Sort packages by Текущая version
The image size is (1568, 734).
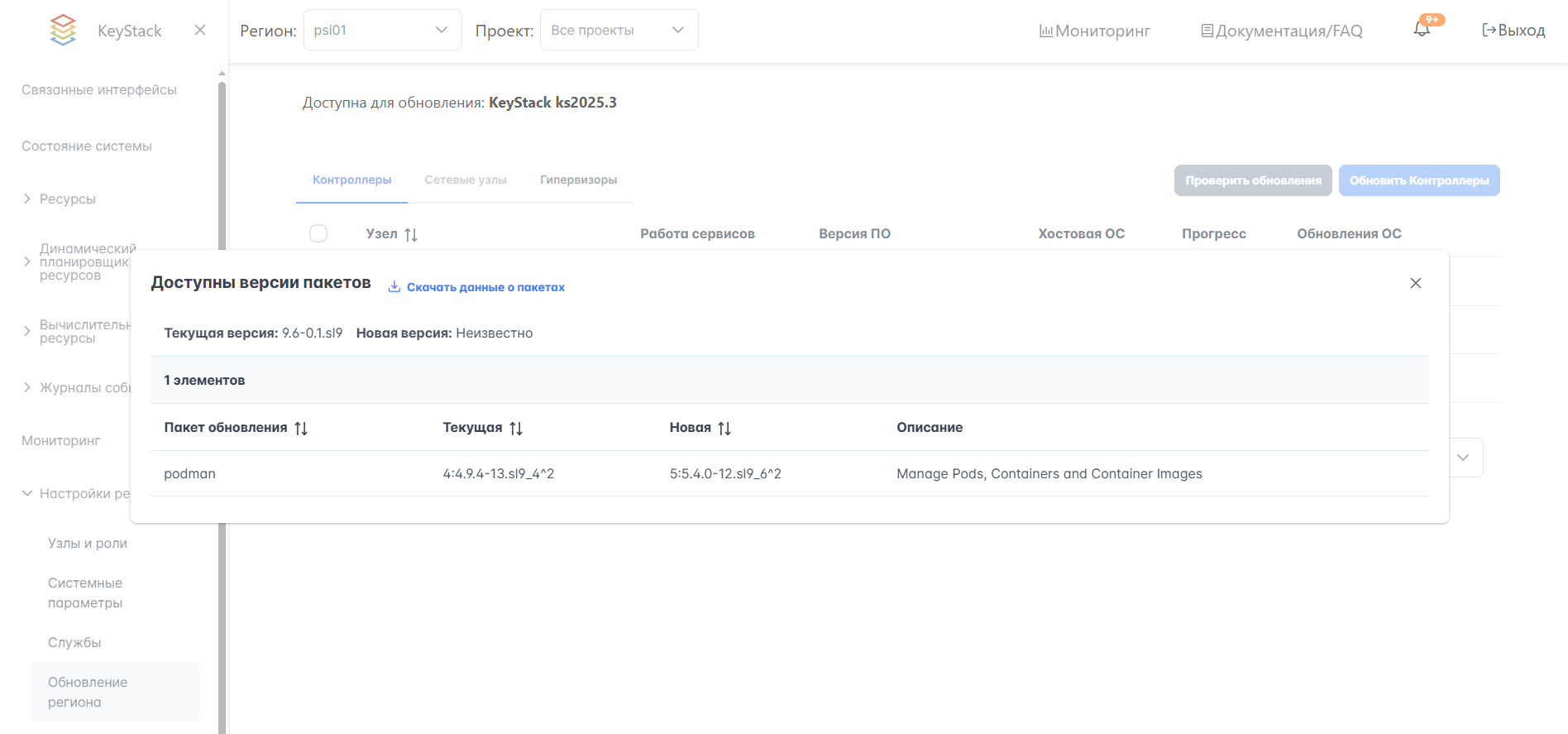tap(516, 429)
